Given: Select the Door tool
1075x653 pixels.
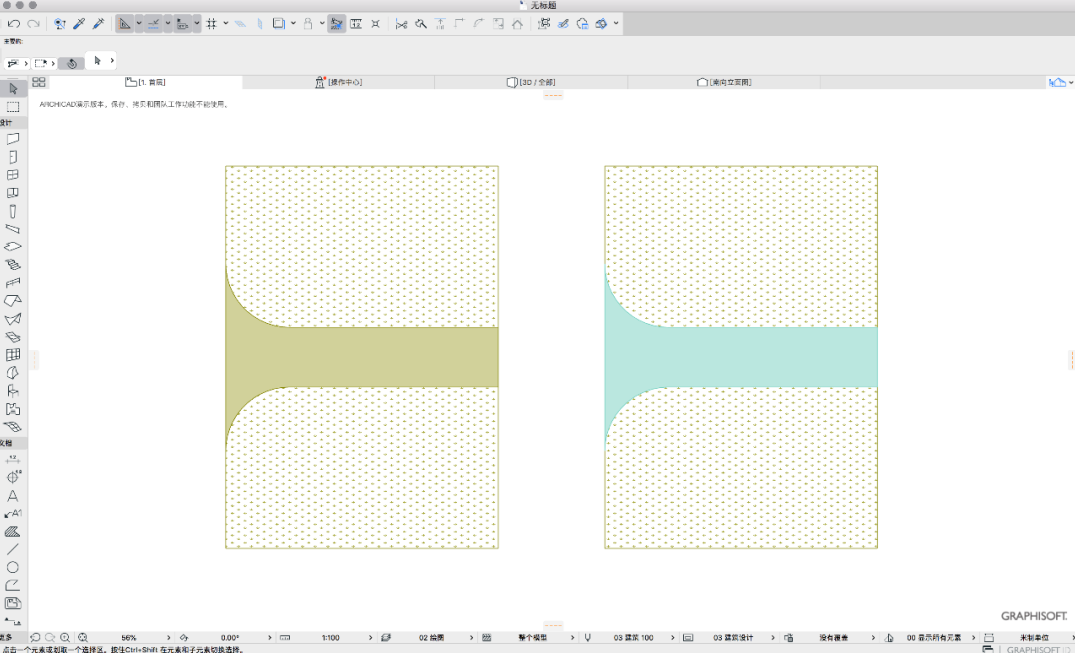Looking at the screenshot, I should click(13, 157).
